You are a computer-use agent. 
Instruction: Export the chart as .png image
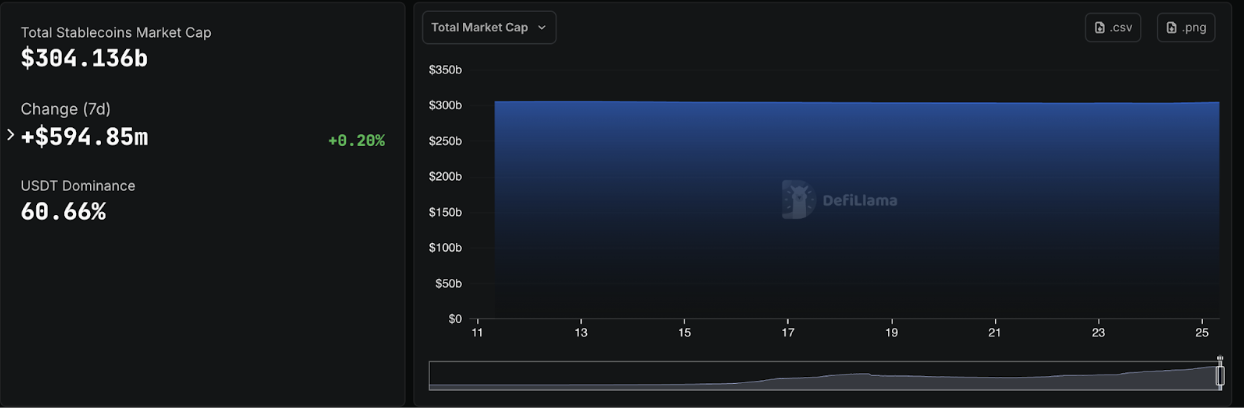coord(1185,28)
